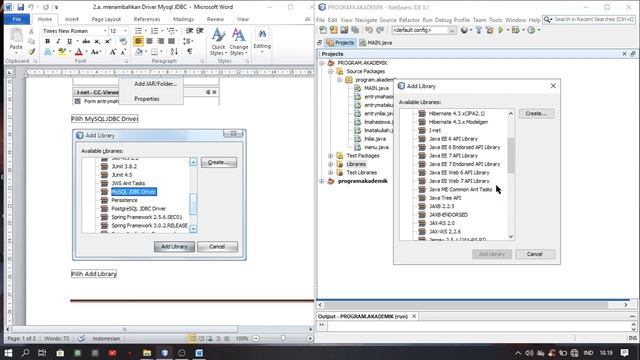
Task: Click the New Project icon in NetBeans
Action: pos(334,30)
